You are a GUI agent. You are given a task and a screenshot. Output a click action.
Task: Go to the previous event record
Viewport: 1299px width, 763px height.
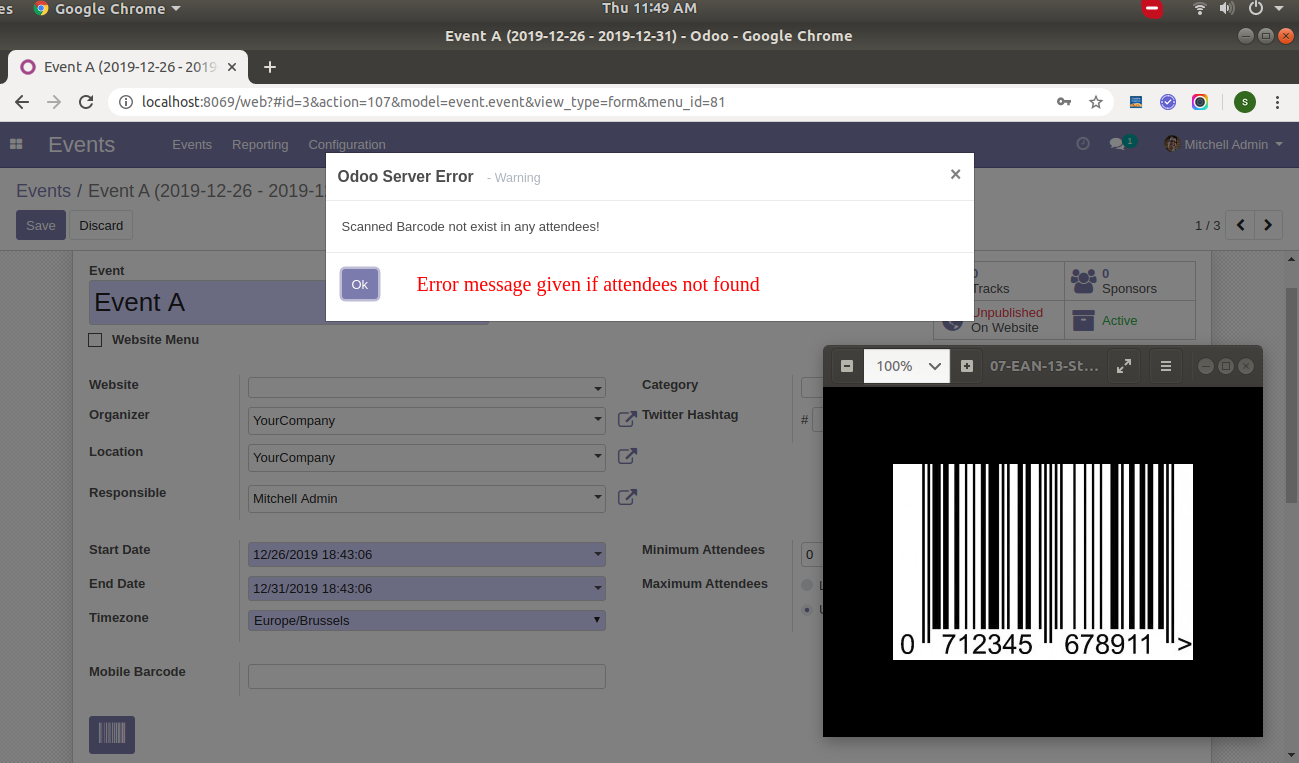coord(1241,225)
